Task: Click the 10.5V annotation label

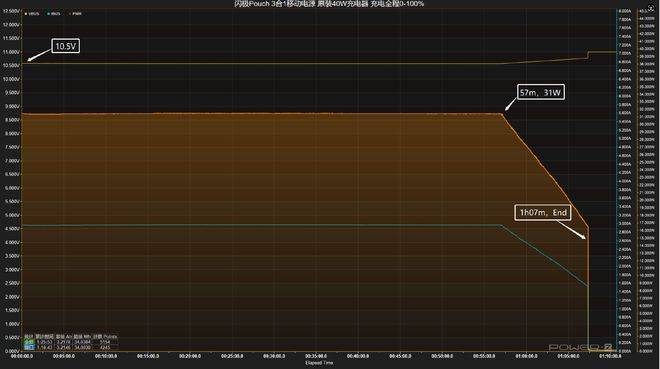Action: point(66,46)
